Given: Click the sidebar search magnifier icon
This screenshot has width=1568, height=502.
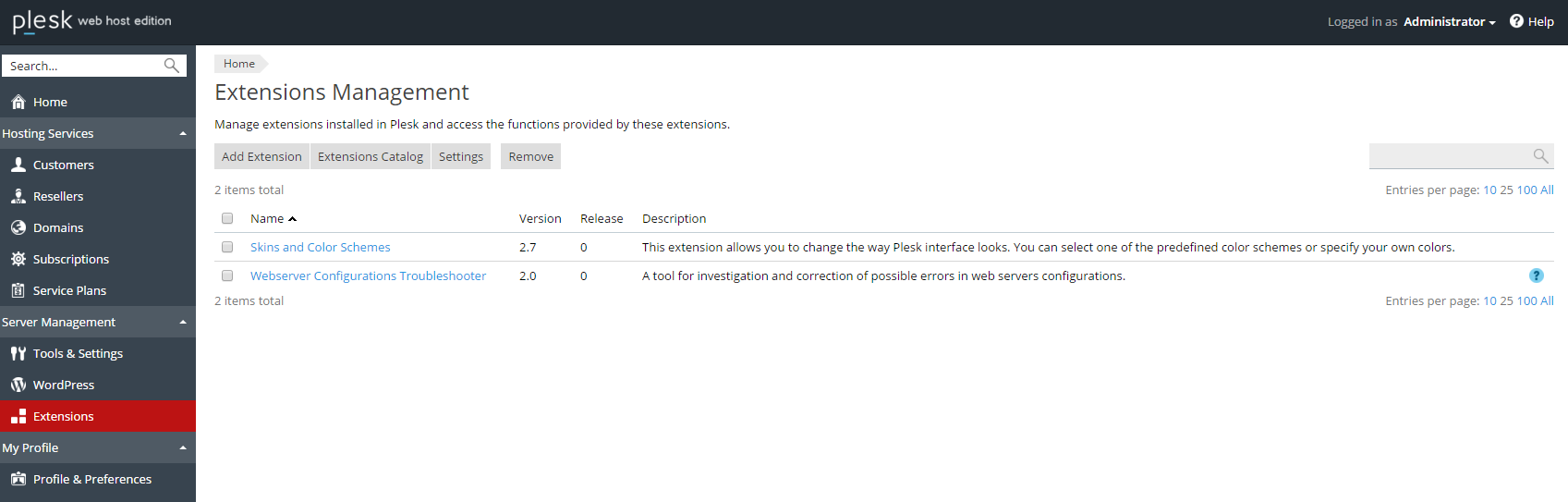Looking at the screenshot, I should pyautogui.click(x=172, y=66).
